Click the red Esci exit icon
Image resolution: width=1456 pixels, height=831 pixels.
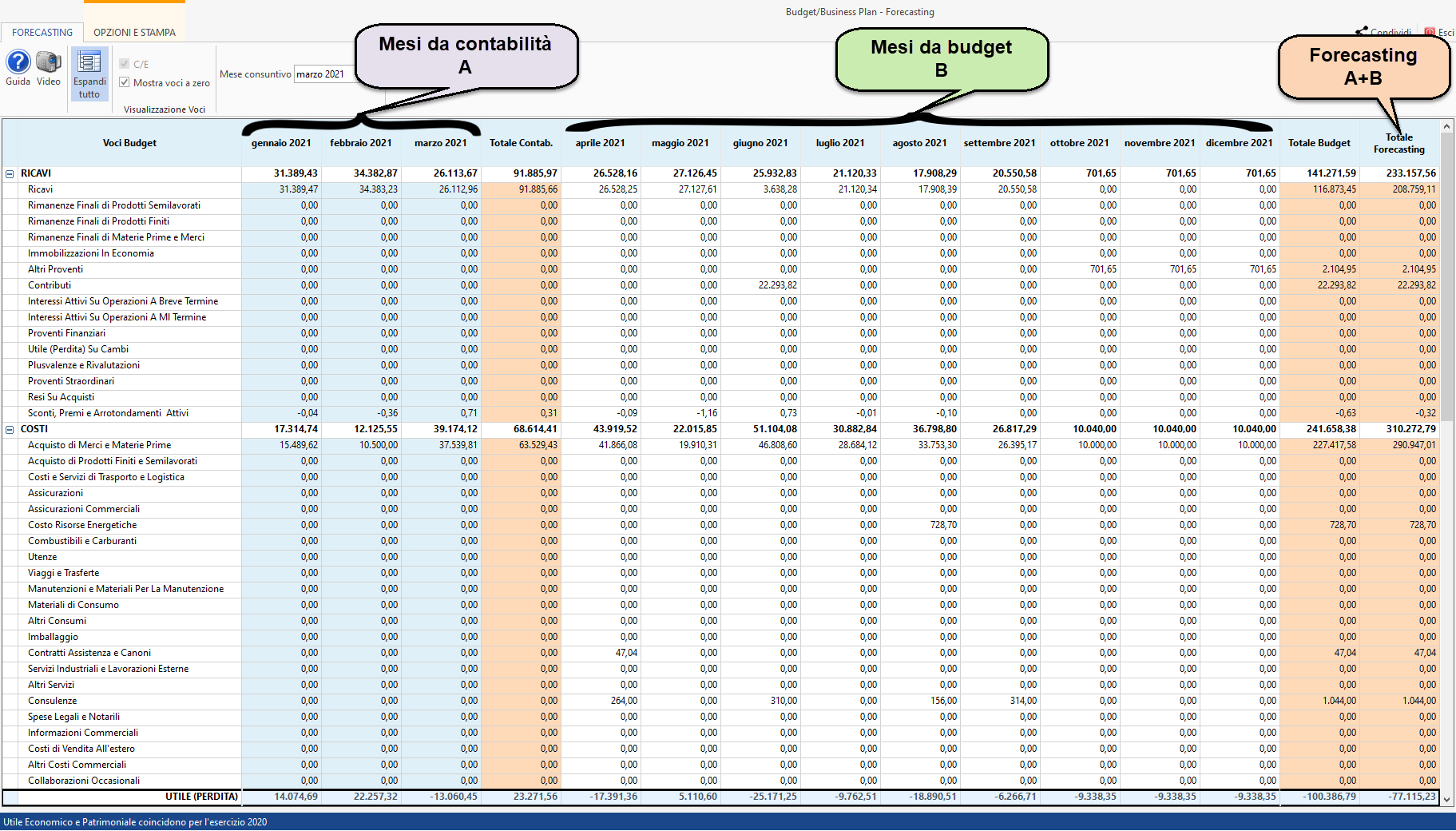tap(1430, 32)
